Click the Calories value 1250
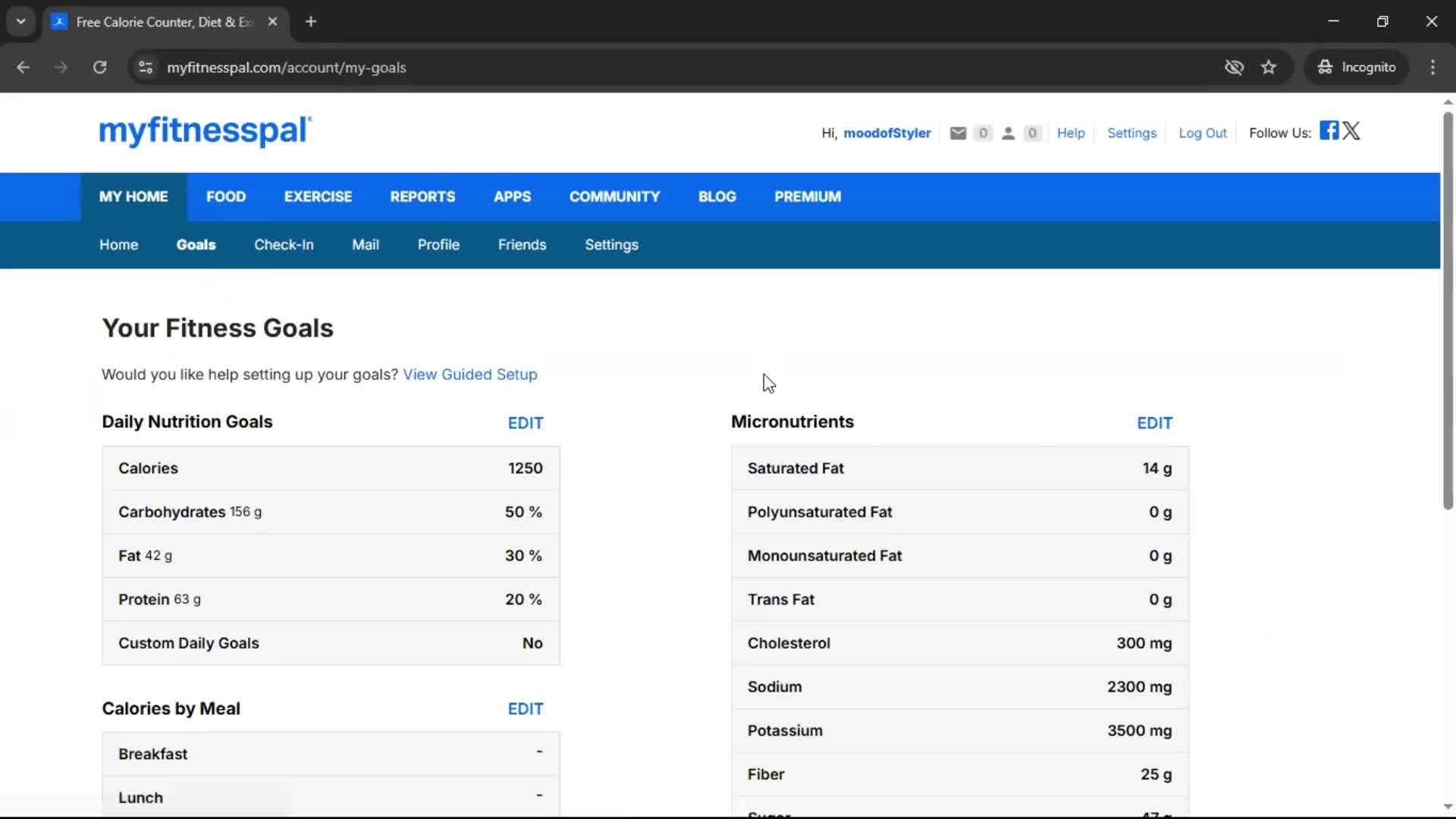Screen dimensions: 1456x819 525,469
